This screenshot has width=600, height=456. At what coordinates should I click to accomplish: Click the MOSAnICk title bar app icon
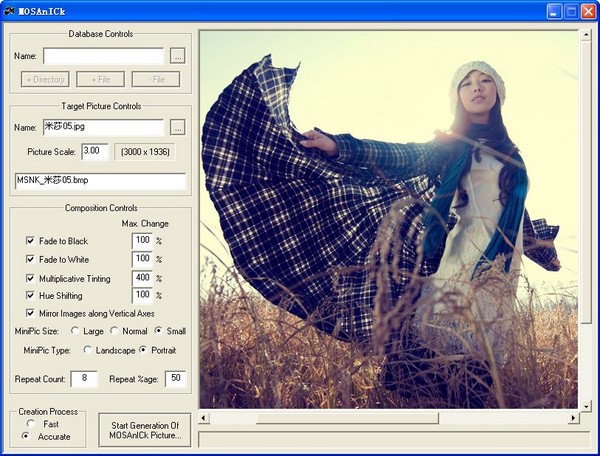(9, 11)
